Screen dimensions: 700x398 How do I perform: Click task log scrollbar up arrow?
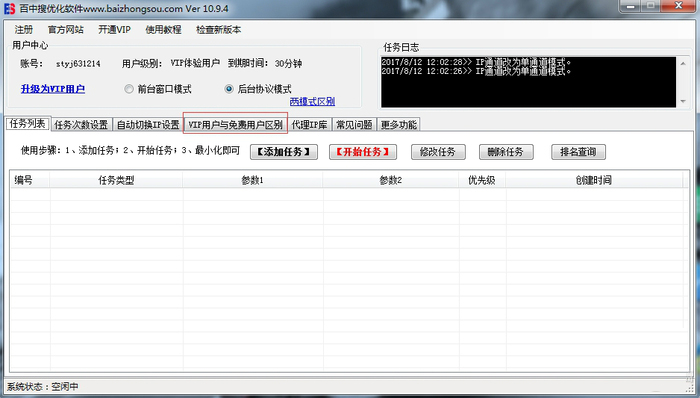pos(683,64)
